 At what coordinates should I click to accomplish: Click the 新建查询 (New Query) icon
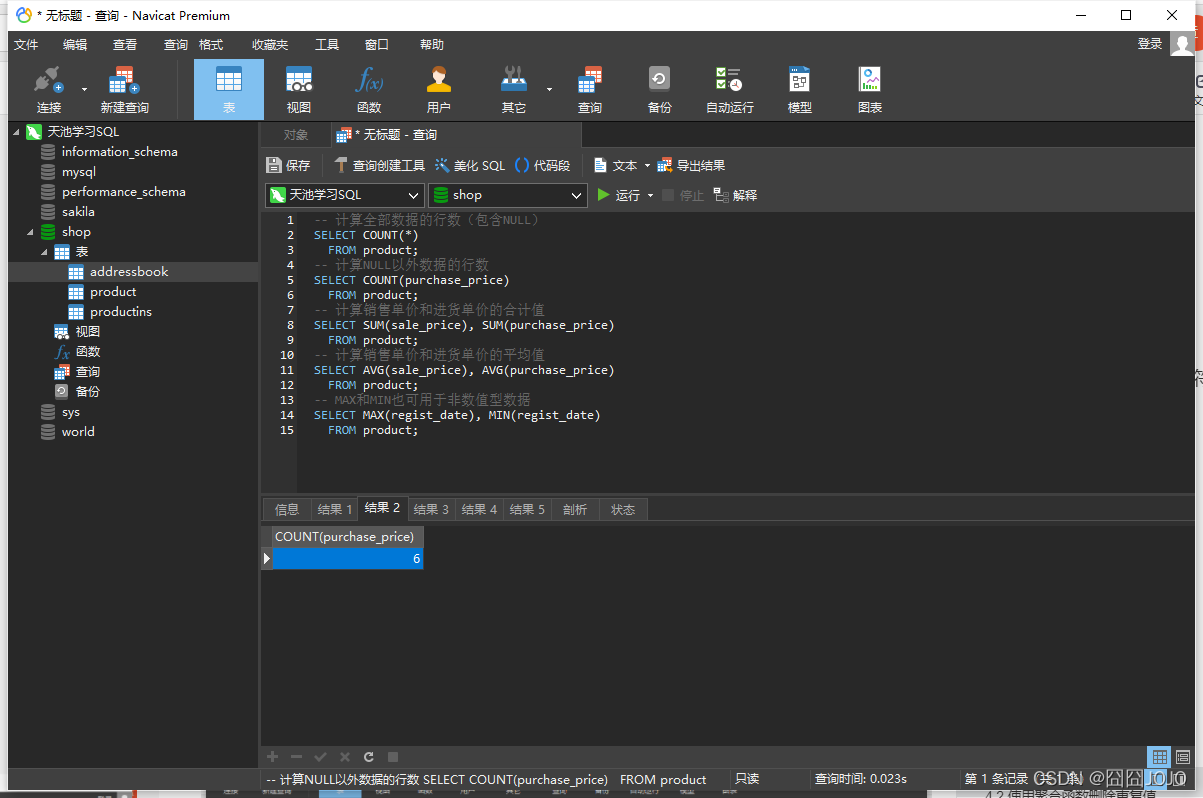[x=124, y=89]
